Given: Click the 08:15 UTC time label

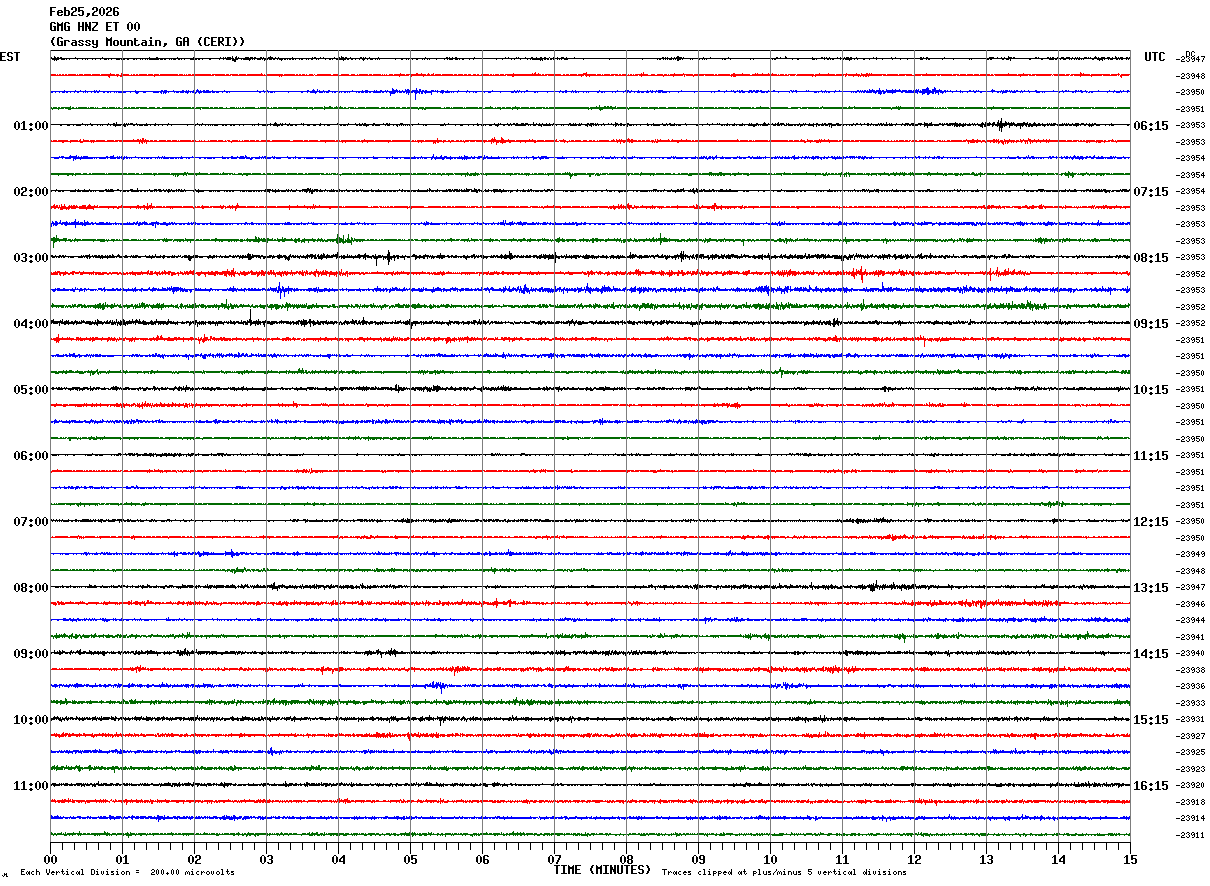Looking at the screenshot, I should point(1151,258).
